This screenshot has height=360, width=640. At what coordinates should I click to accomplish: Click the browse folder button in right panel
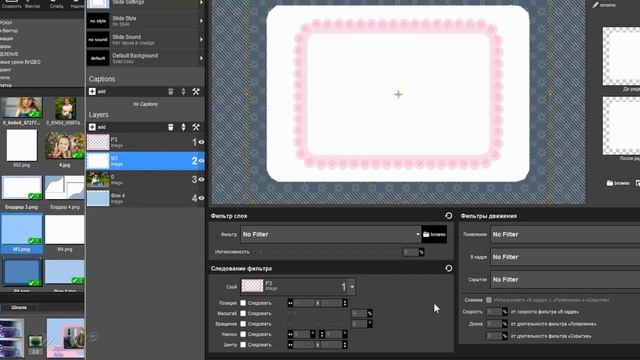[x=618, y=183]
